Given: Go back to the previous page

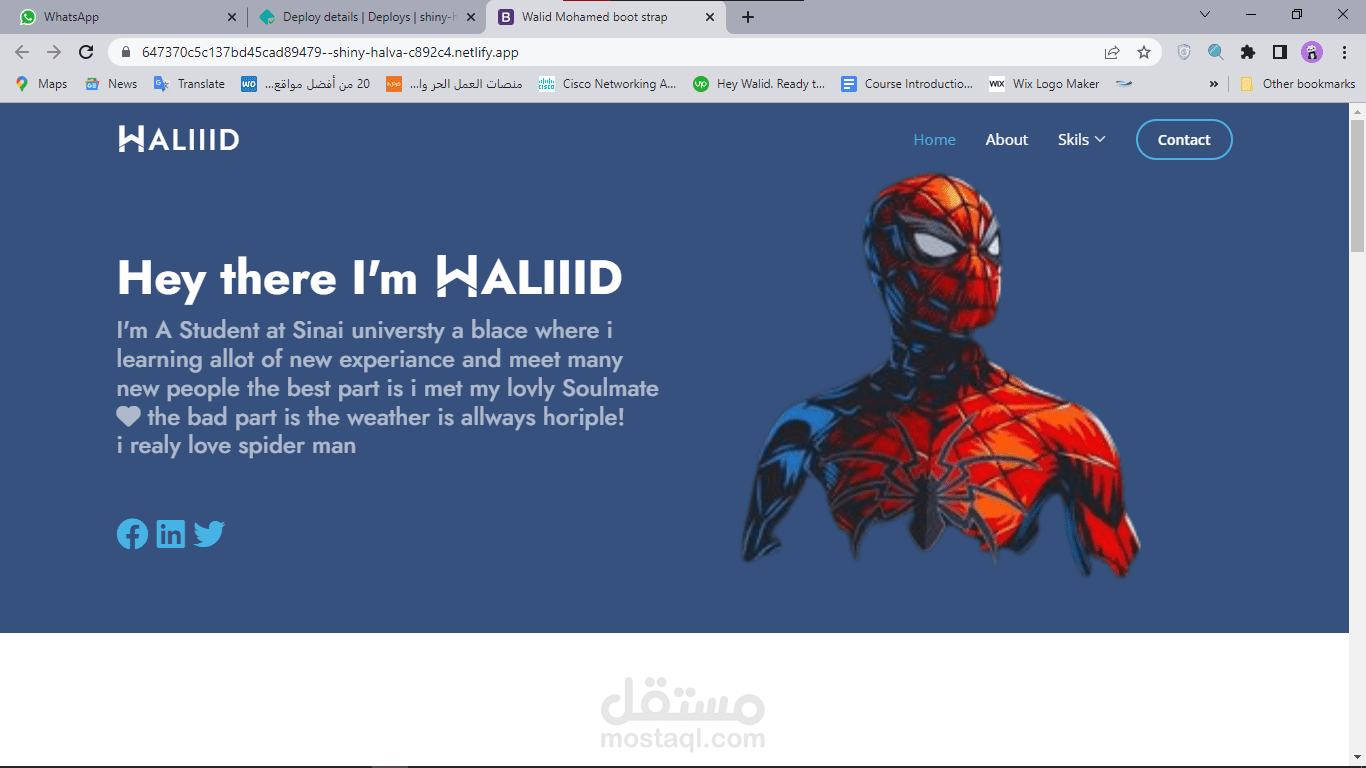Looking at the screenshot, I should (x=22, y=52).
